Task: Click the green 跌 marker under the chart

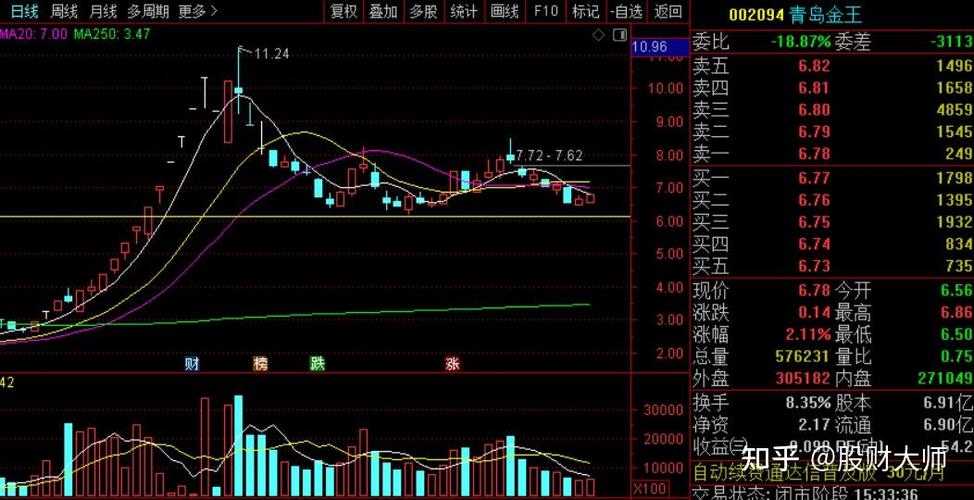Action: click(317, 364)
